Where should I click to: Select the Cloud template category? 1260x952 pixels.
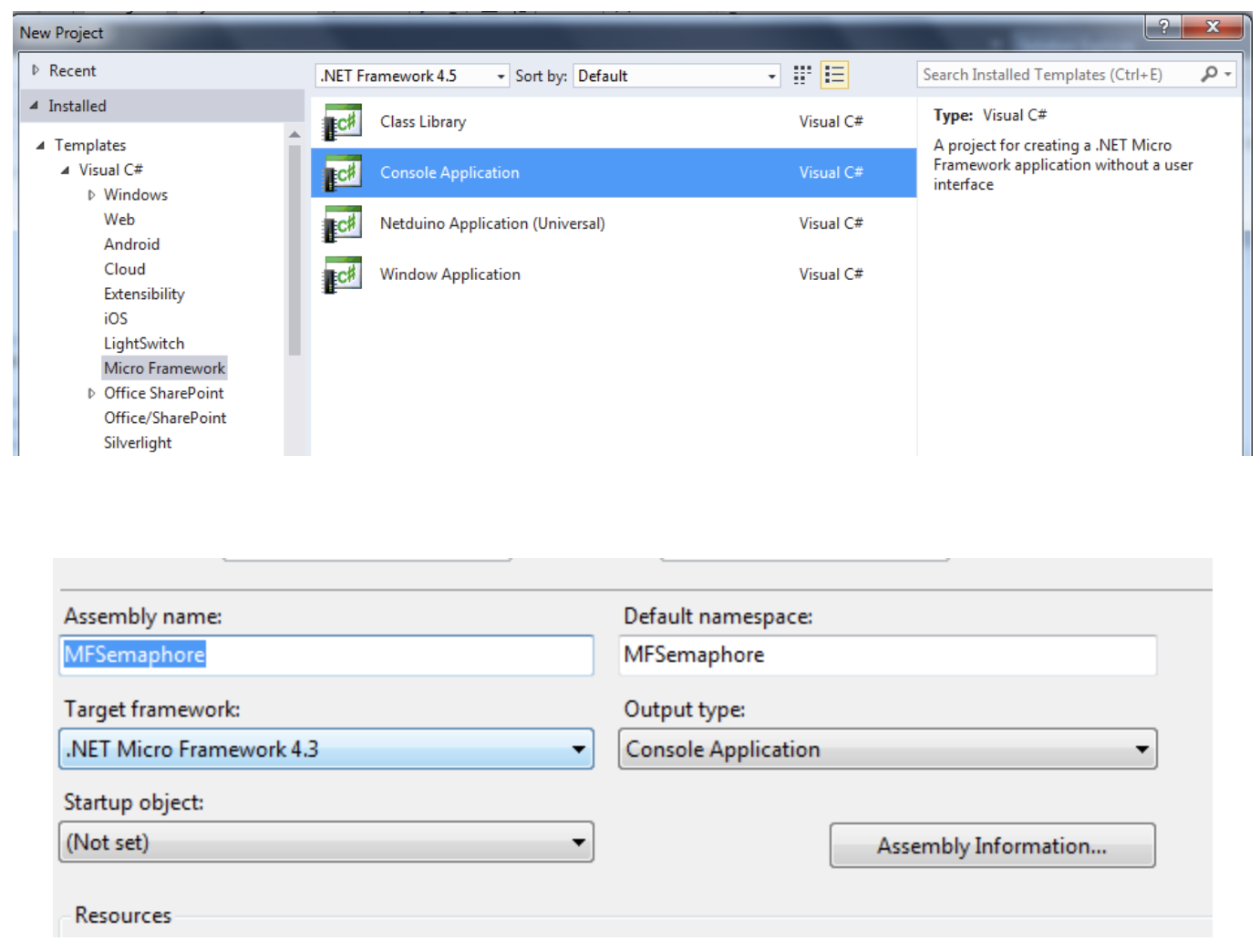pyautogui.click(x=125, y=269)
